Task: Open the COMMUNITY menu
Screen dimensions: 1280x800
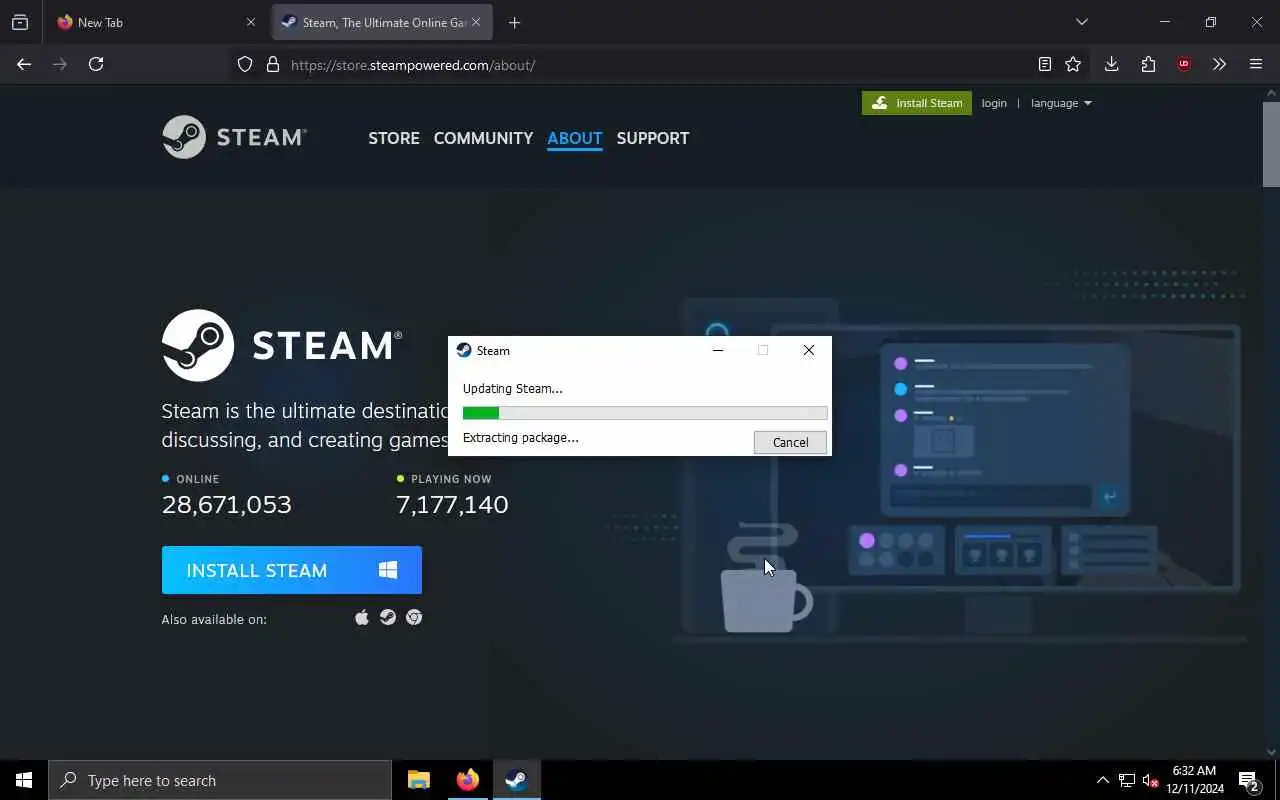Action: click(483, 138)
